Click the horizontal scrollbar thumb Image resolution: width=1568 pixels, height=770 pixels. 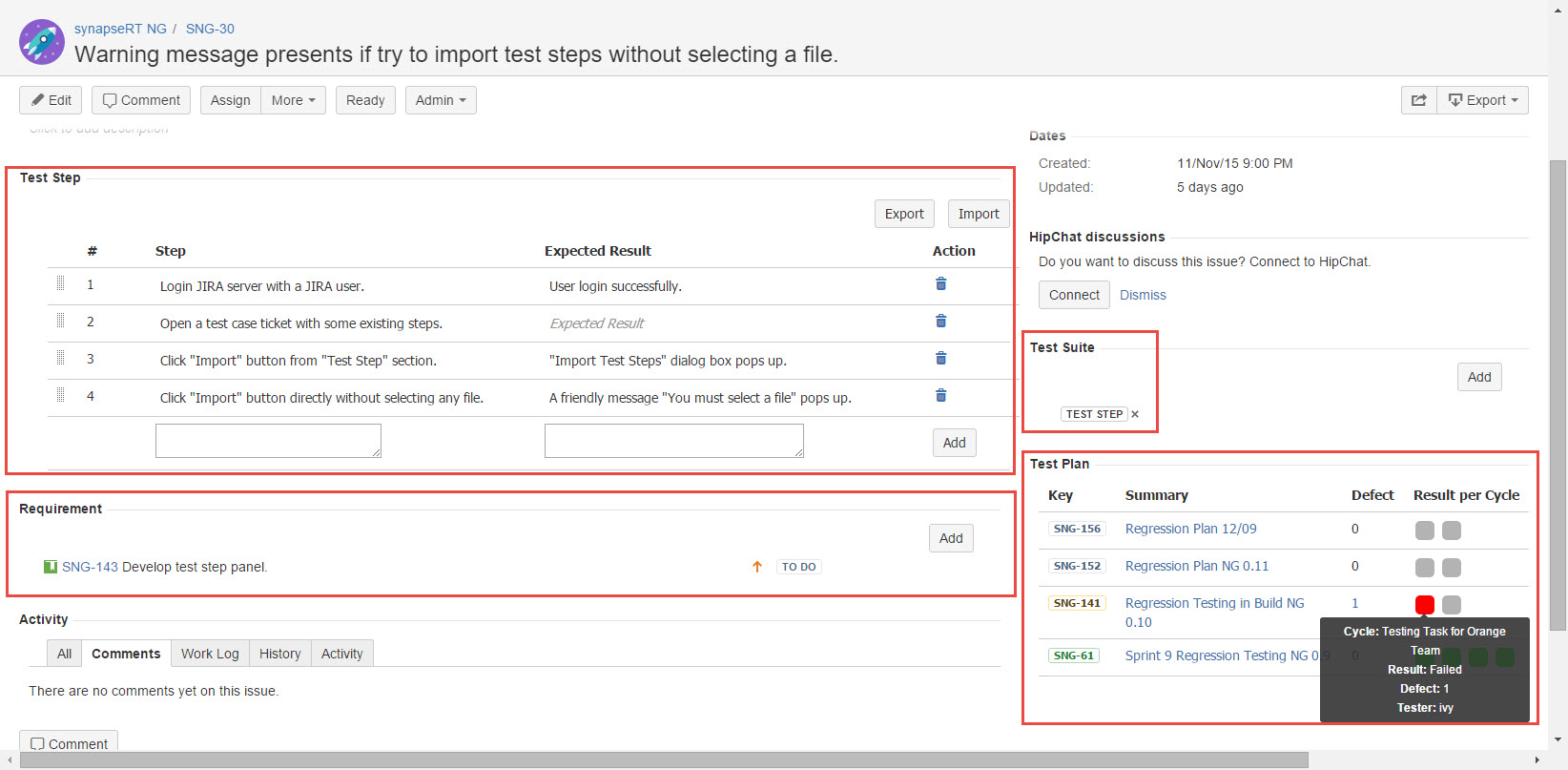[664, 760]
